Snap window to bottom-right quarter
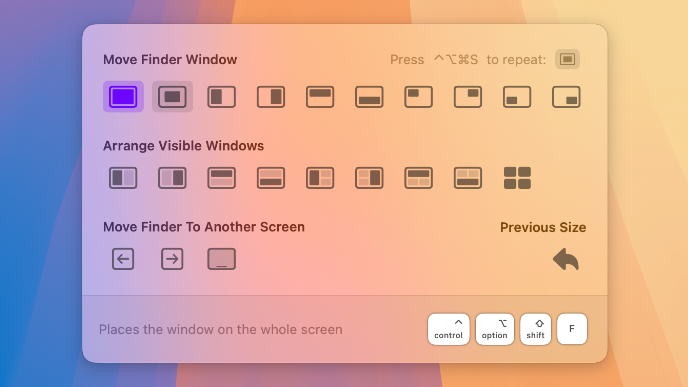 pyautogui.click(x=566, y=97)
